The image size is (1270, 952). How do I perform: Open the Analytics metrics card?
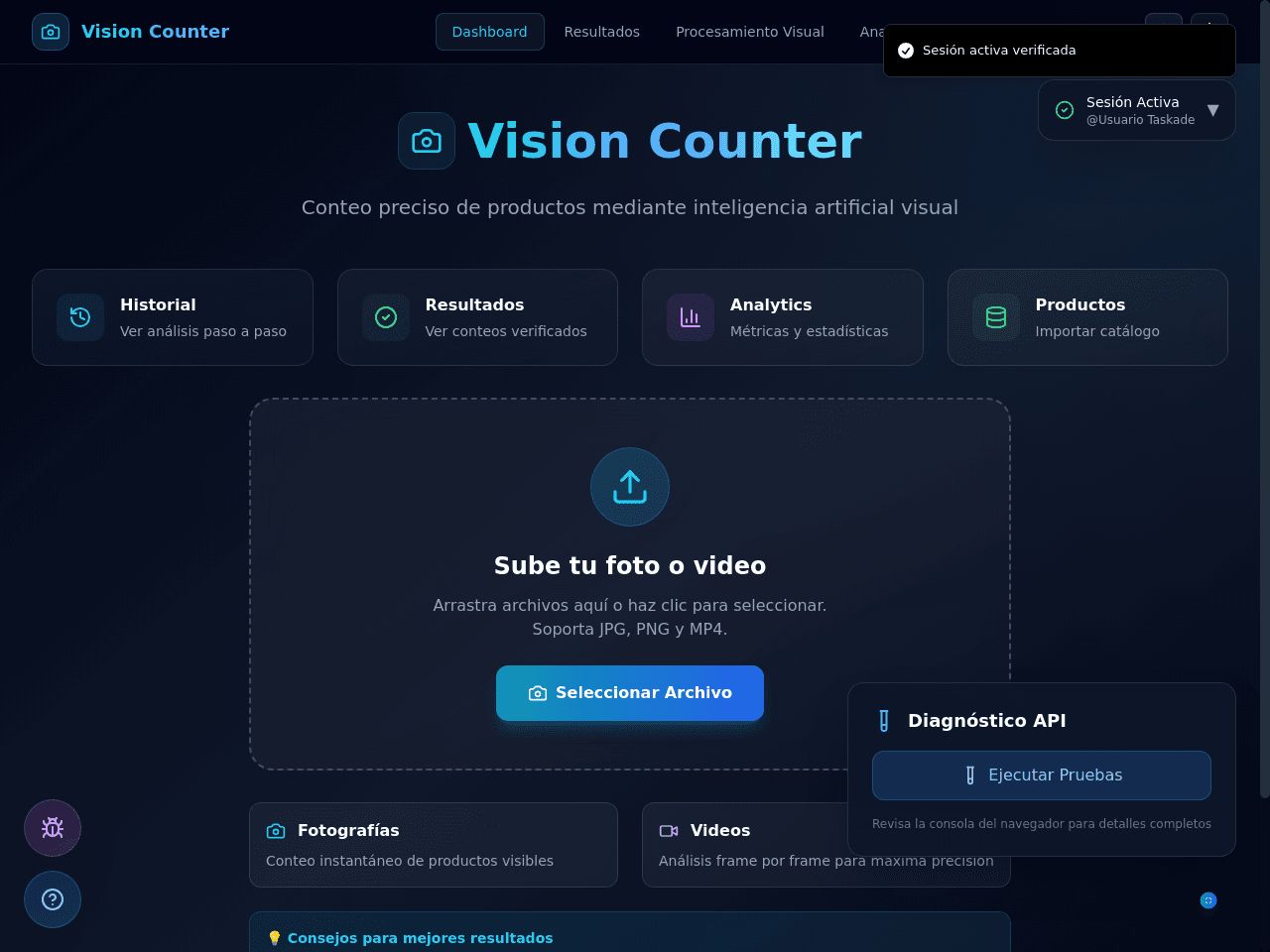(783, 317)
